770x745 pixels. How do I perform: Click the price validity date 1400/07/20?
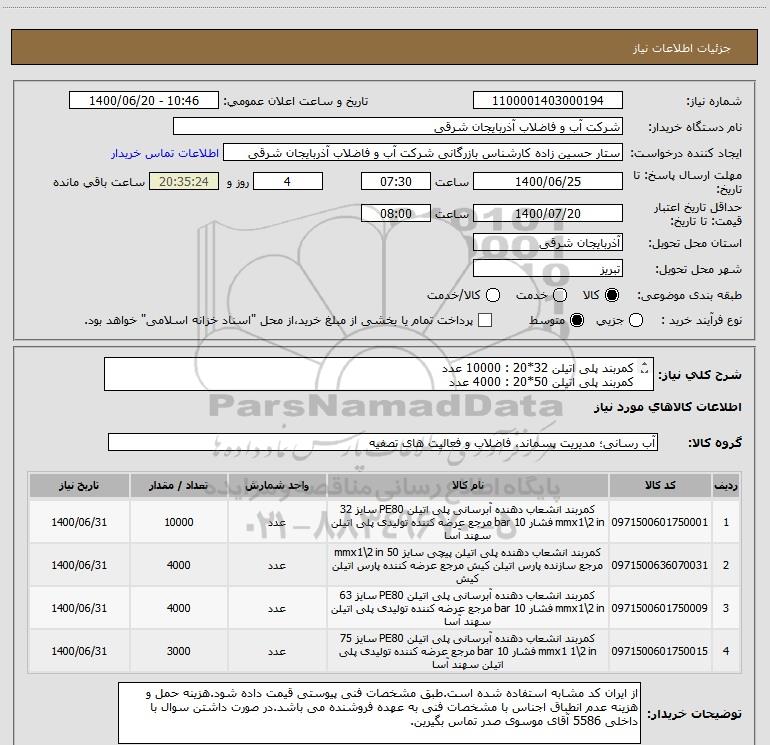click(x=548, y=213)
